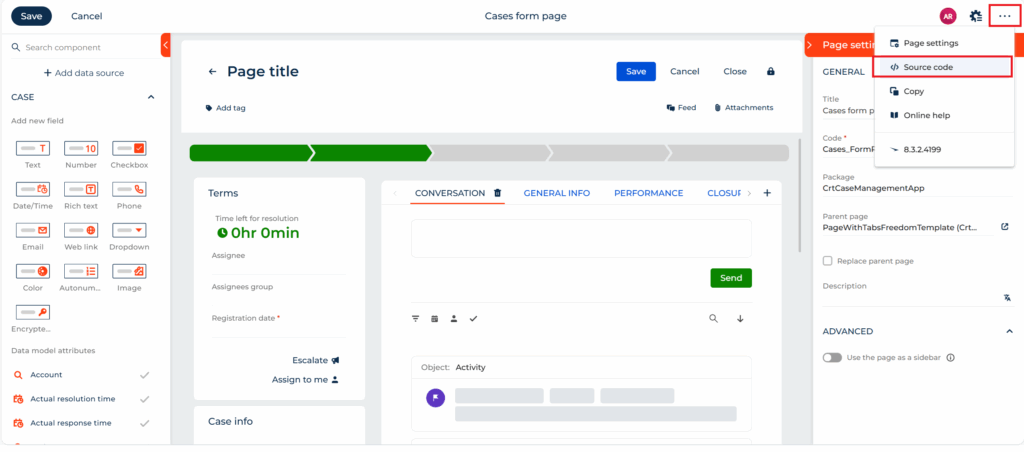Select the Checkbox field component icon
The image size is (1024, 452).
[129, 148]
